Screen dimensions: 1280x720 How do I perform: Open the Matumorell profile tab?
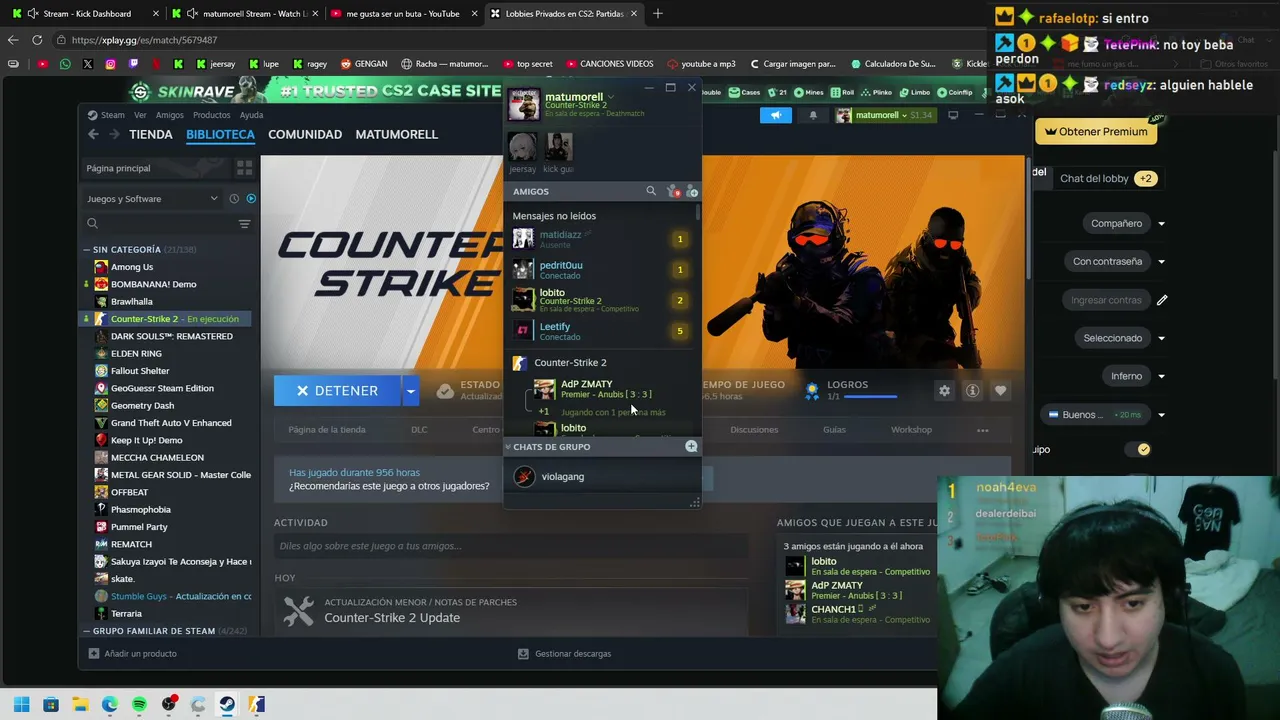click(397, 134)
